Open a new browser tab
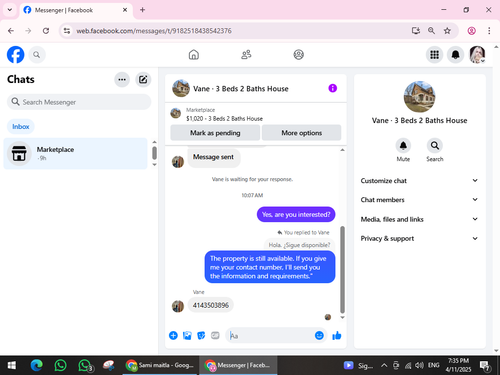This screenshot has height=375, width=500. click(142, 10)
